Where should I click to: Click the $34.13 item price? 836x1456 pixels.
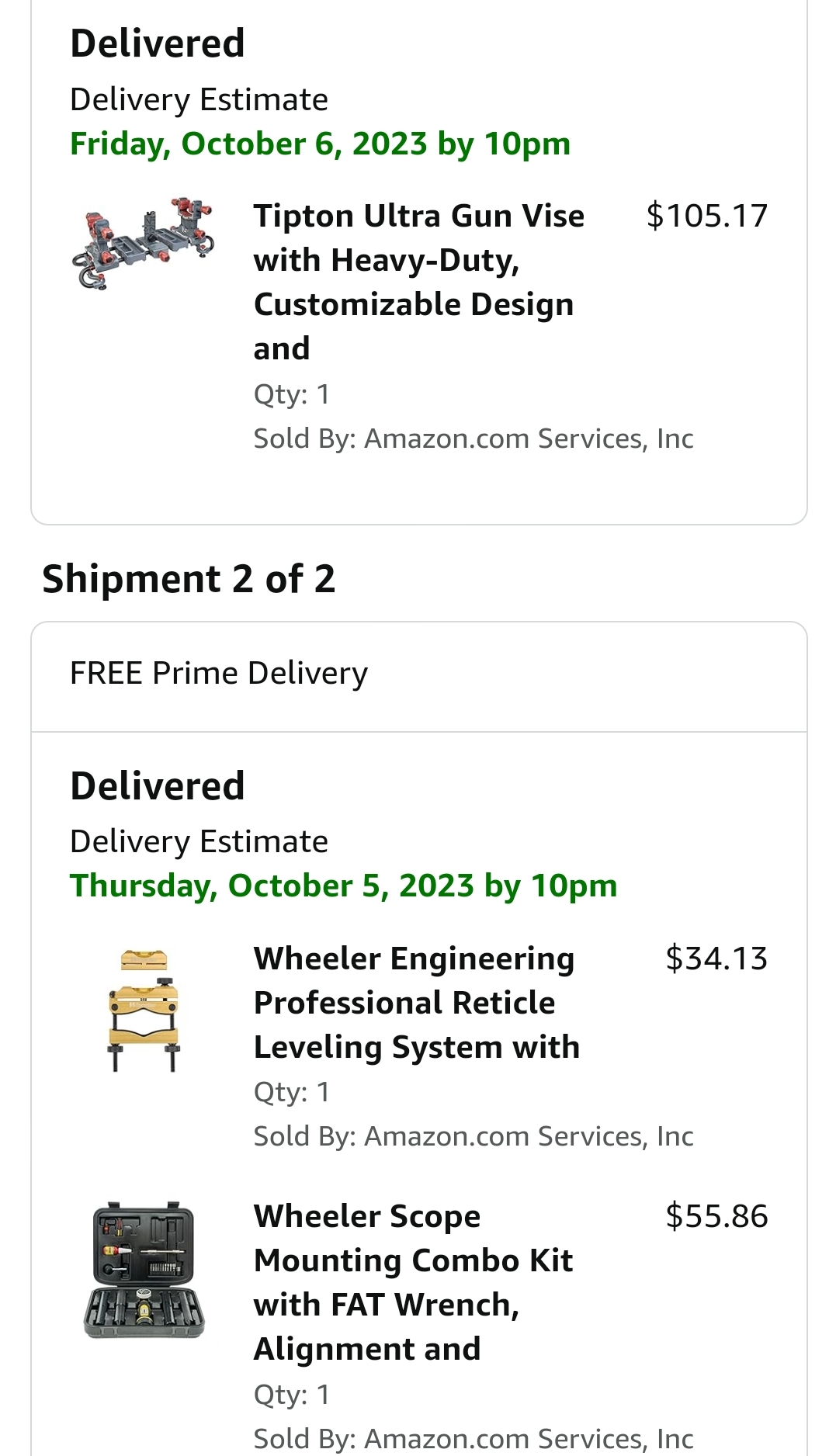click(716, 959)
